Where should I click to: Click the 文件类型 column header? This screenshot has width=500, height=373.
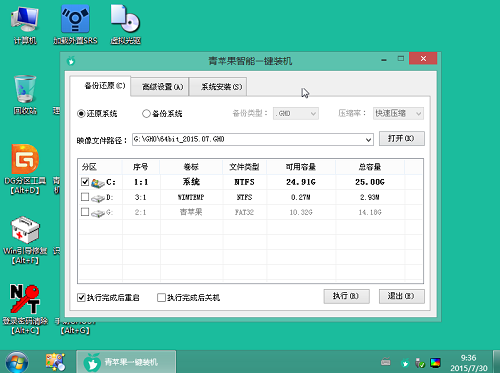point(244,167)
